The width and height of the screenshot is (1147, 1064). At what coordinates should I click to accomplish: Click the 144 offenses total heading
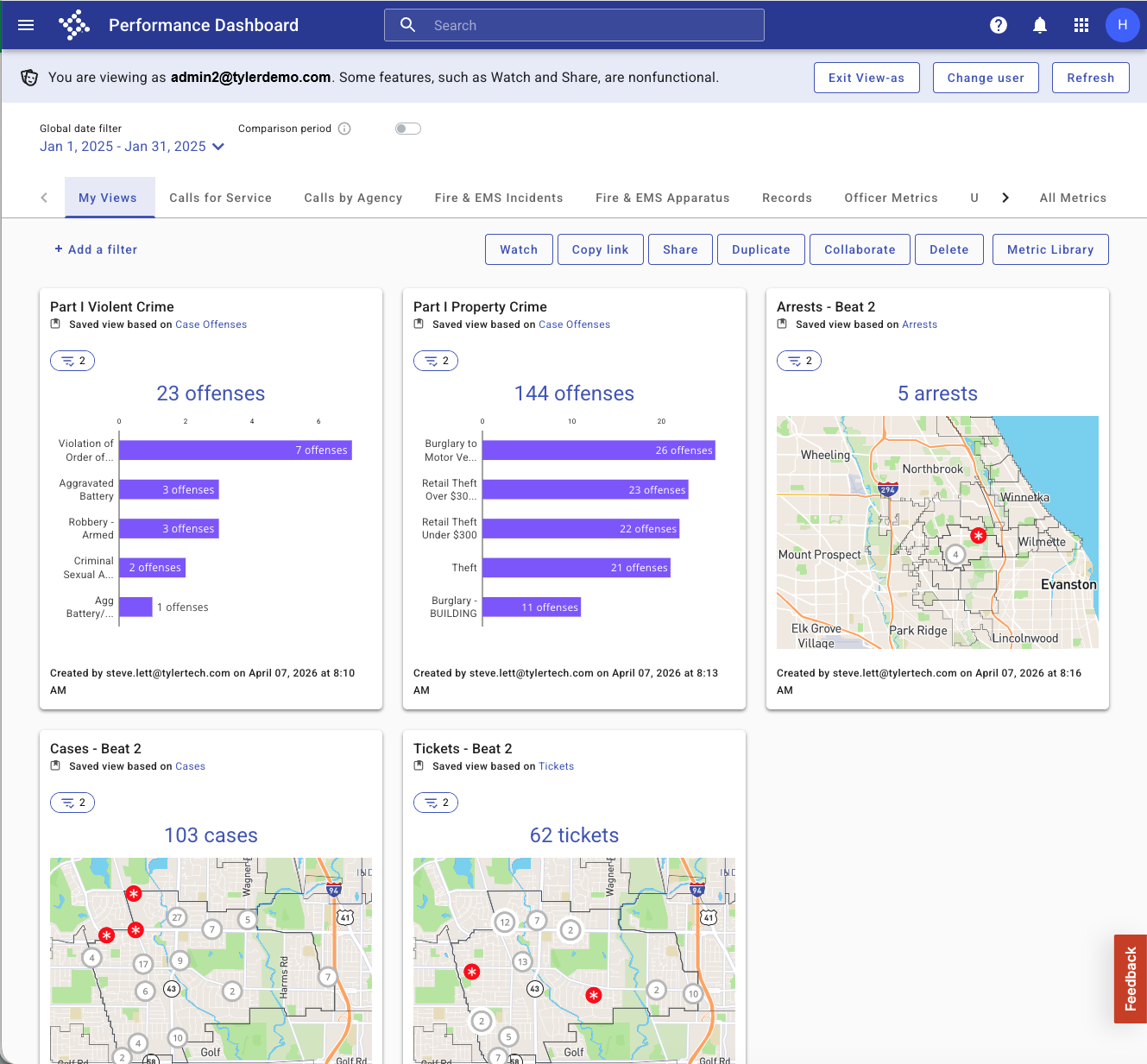[x=574, y=393]
